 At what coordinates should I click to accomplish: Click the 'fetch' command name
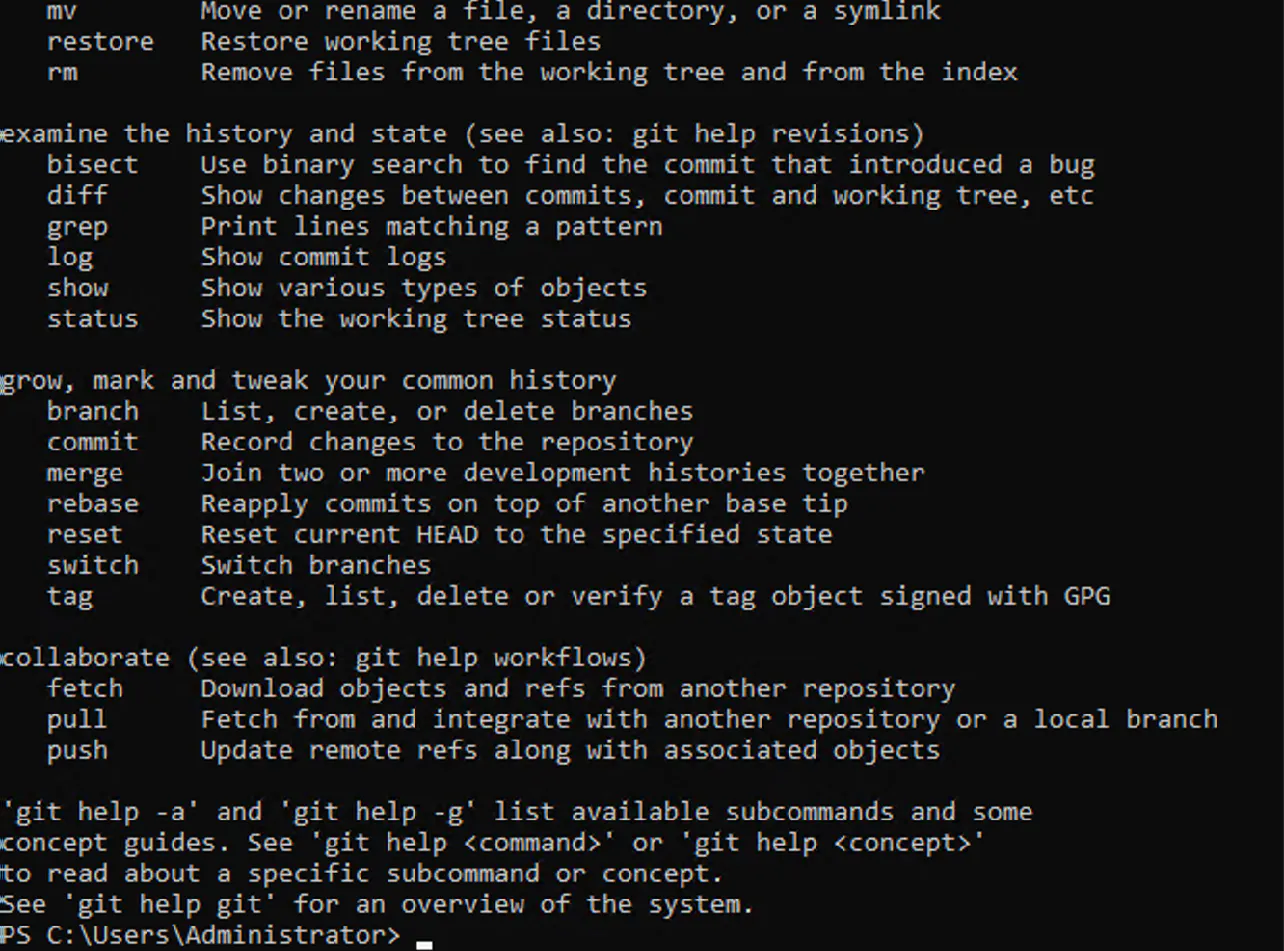(85, 688)
